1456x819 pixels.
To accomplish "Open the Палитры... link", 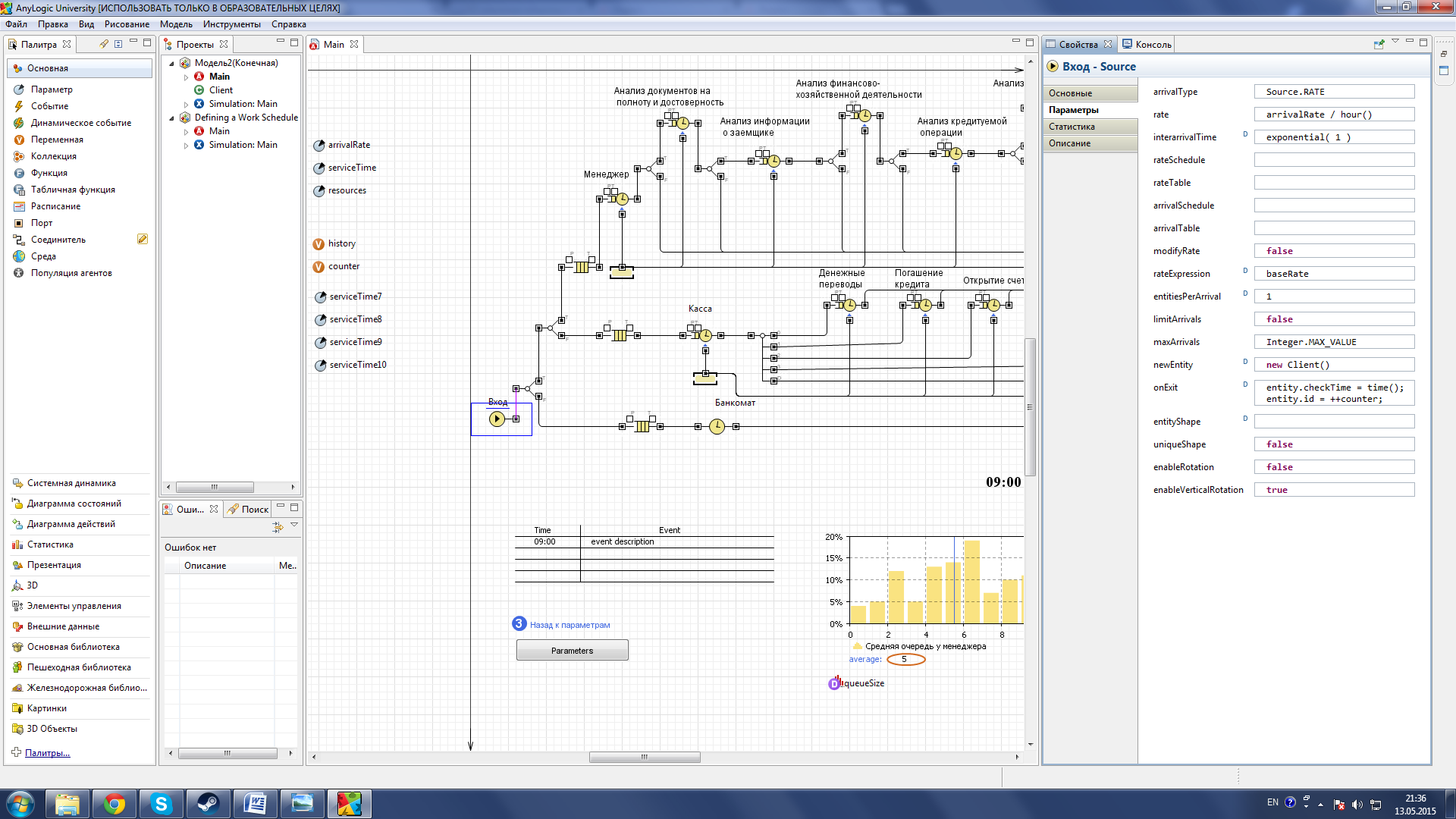I will 47,753.
